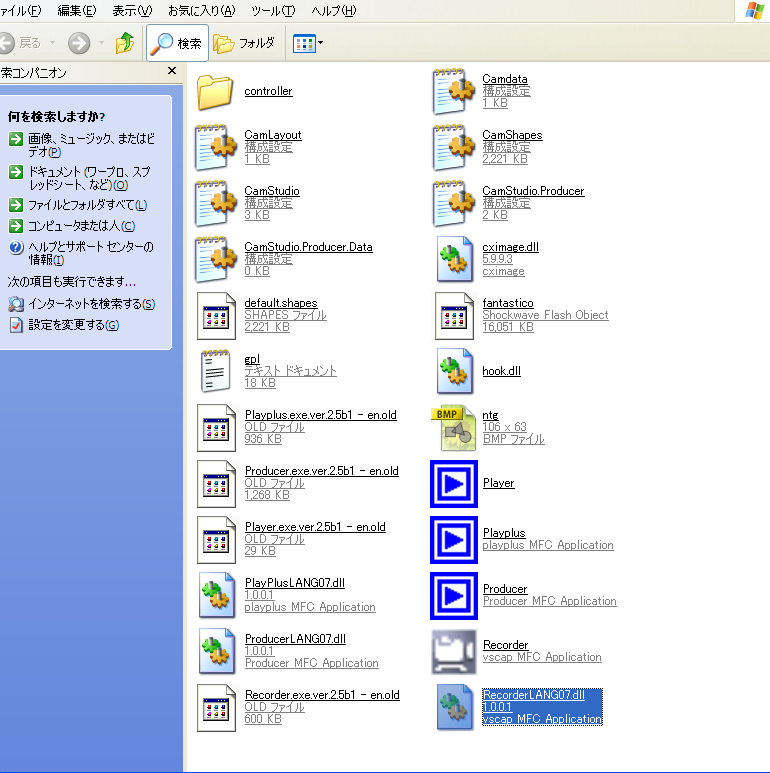Select the Producer application icon
770x773 pixels.
point(454,596)
